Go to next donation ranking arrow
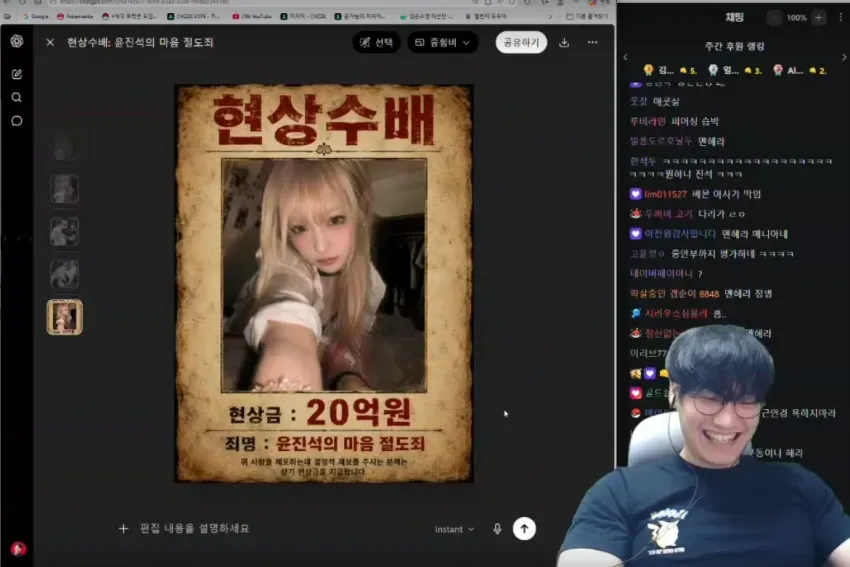This screenshot has width=850, height=567. (843, 57)
